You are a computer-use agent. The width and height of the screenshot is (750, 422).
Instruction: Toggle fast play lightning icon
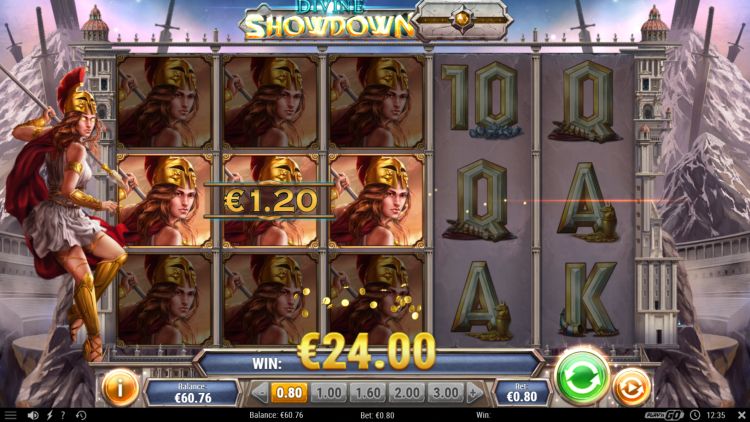[x=49, y=415]
